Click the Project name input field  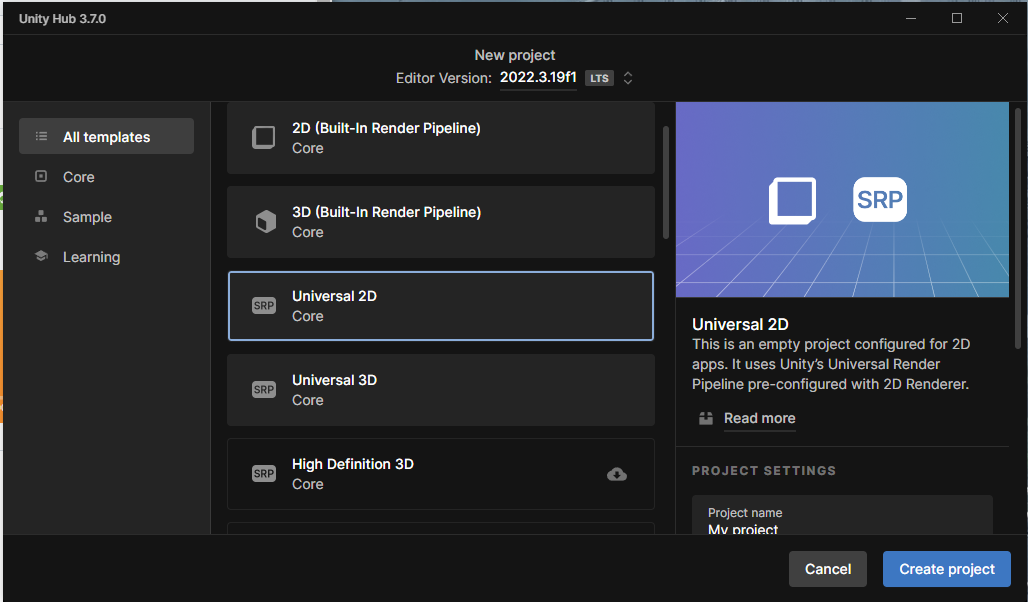(x=842, y=515)
